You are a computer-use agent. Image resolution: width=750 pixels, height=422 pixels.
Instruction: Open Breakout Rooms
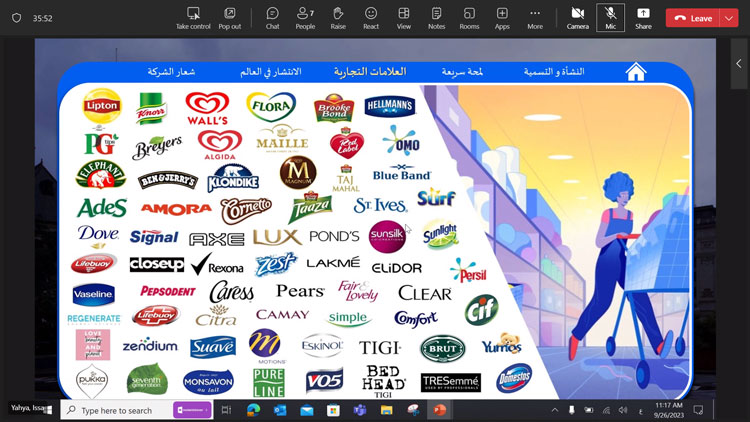[x=469, y=17]
